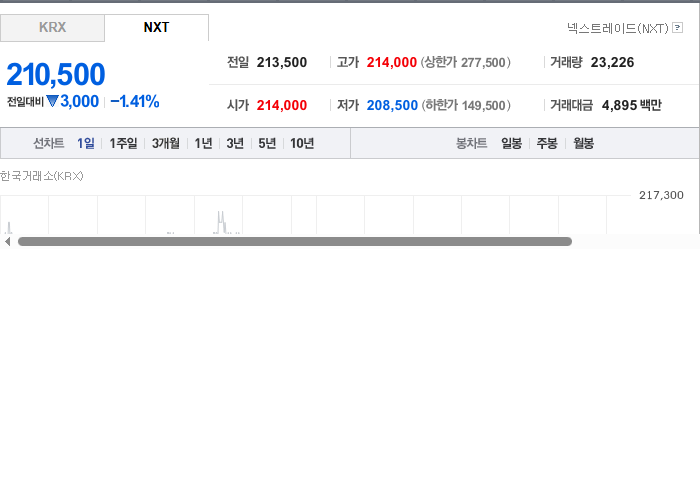Viewport: 700px width, 490px height.
Task: Click the upper limit text 상한가 277,500
Action: [465, 62]
